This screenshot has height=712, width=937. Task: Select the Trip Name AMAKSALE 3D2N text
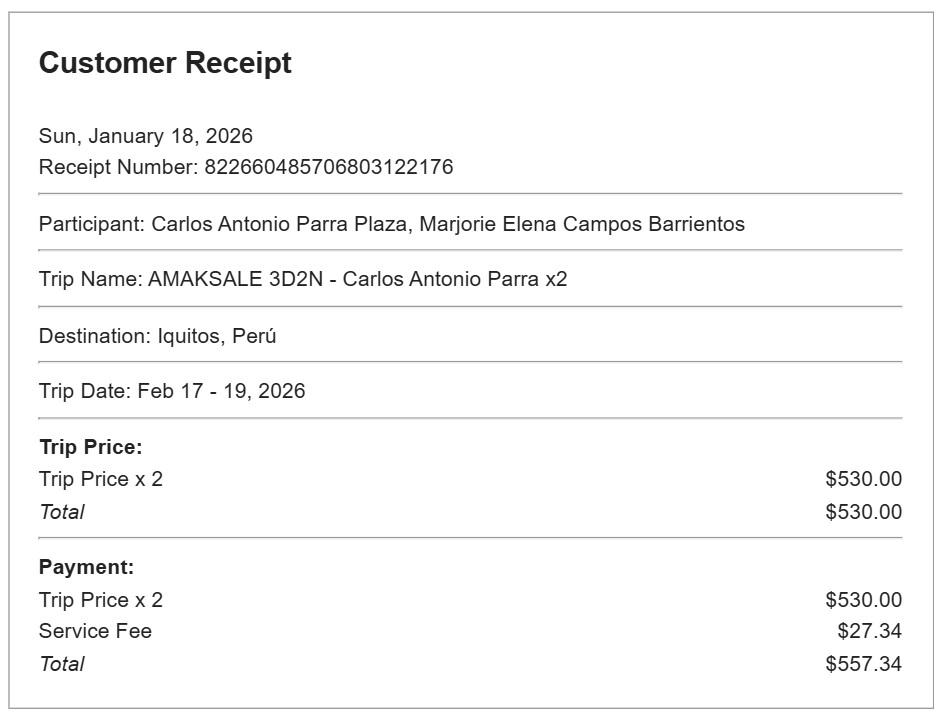[x=303, y=279]
